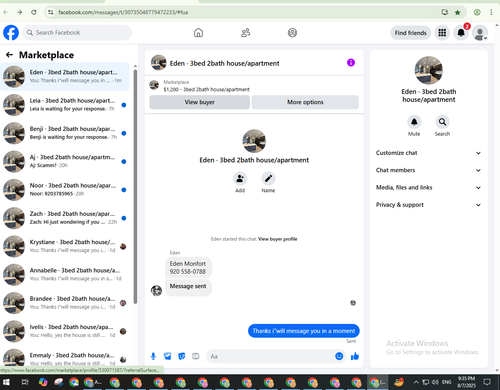Viewport: 500px width, 390px height.
Task: Open Krystiane conversation in the list
Action: [65, 246]
